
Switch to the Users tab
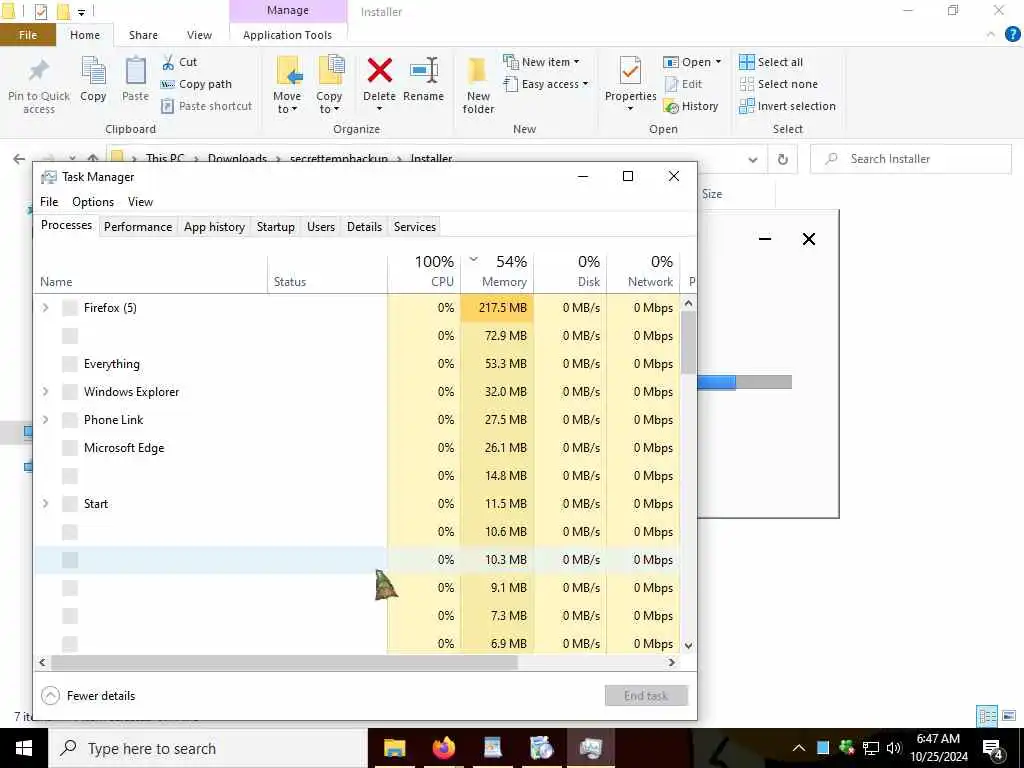click(321, 227)
